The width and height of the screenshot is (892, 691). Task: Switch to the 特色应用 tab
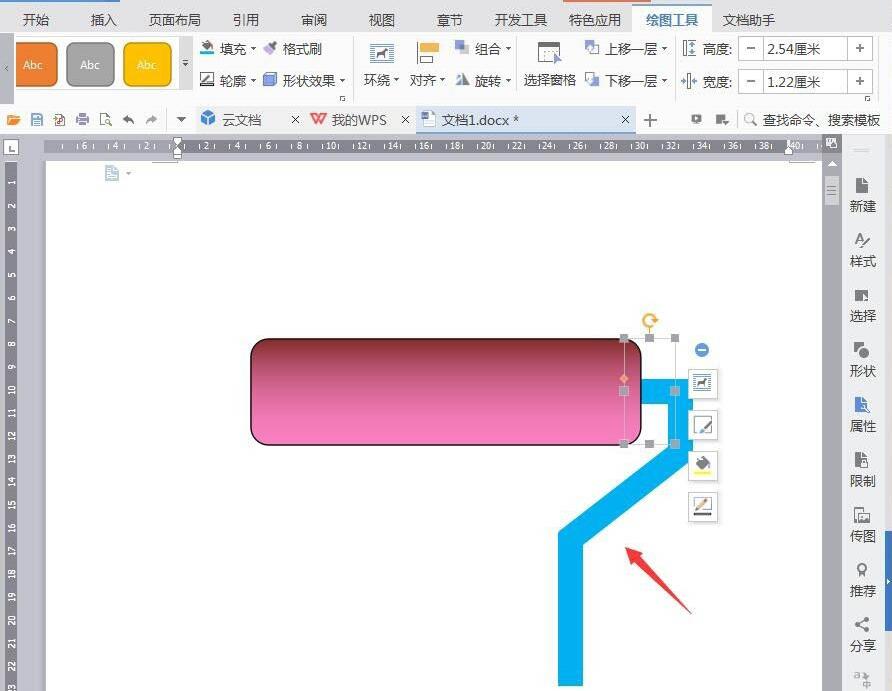click(594, 20)
